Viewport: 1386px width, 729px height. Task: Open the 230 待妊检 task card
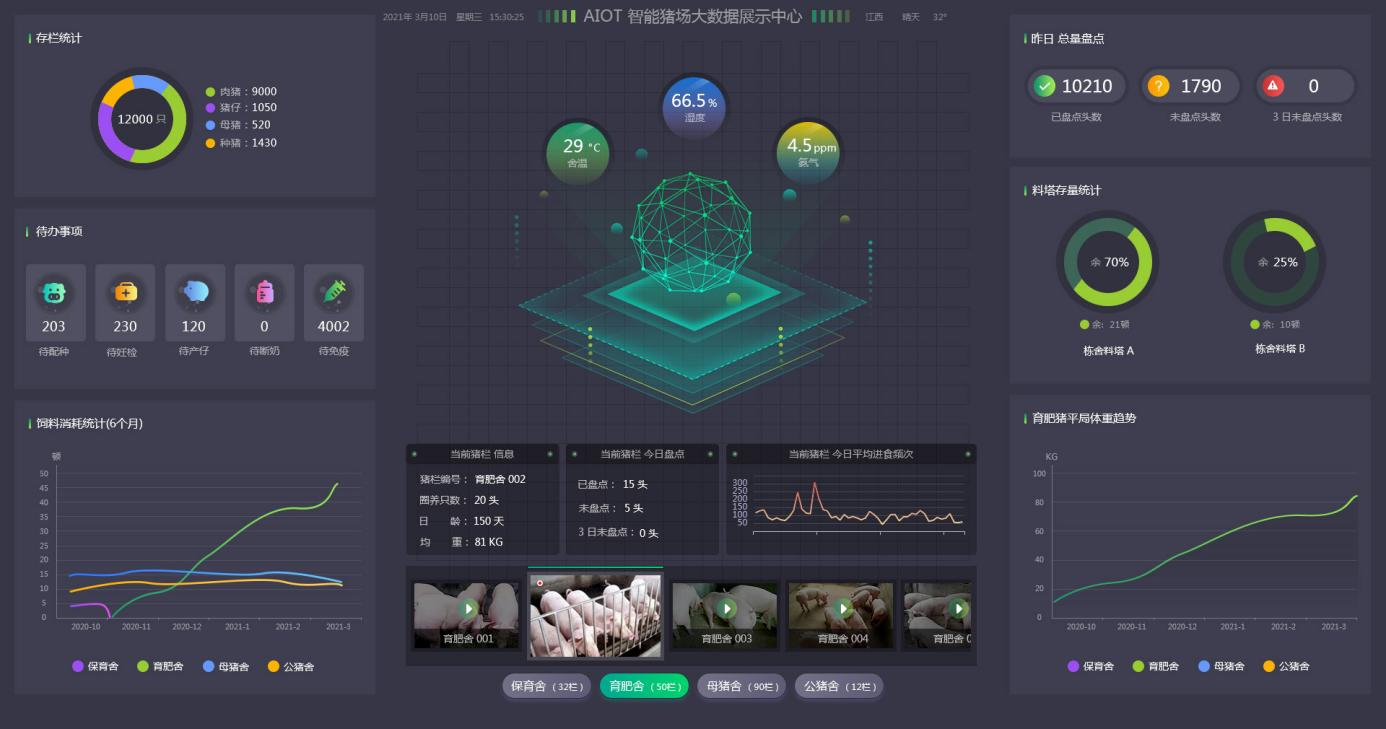pyautogui.click(x=125, y=303)
